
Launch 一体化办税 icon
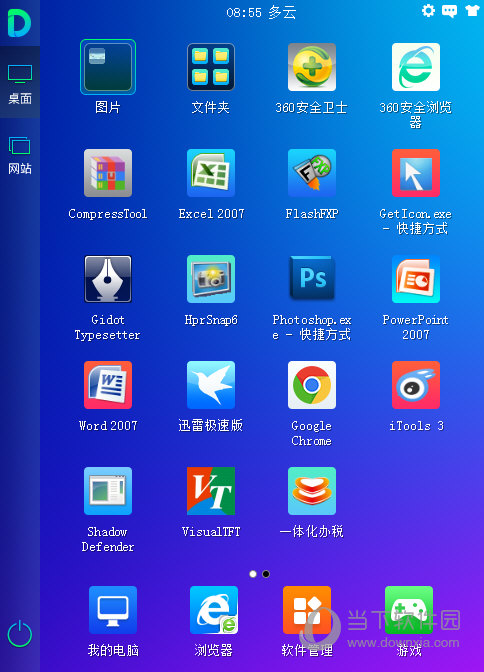pyautogui.click(x=312, y=491)
